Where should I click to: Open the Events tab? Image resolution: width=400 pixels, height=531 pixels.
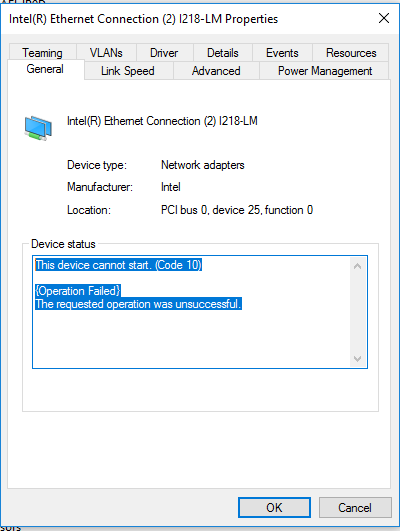(282, 52)
